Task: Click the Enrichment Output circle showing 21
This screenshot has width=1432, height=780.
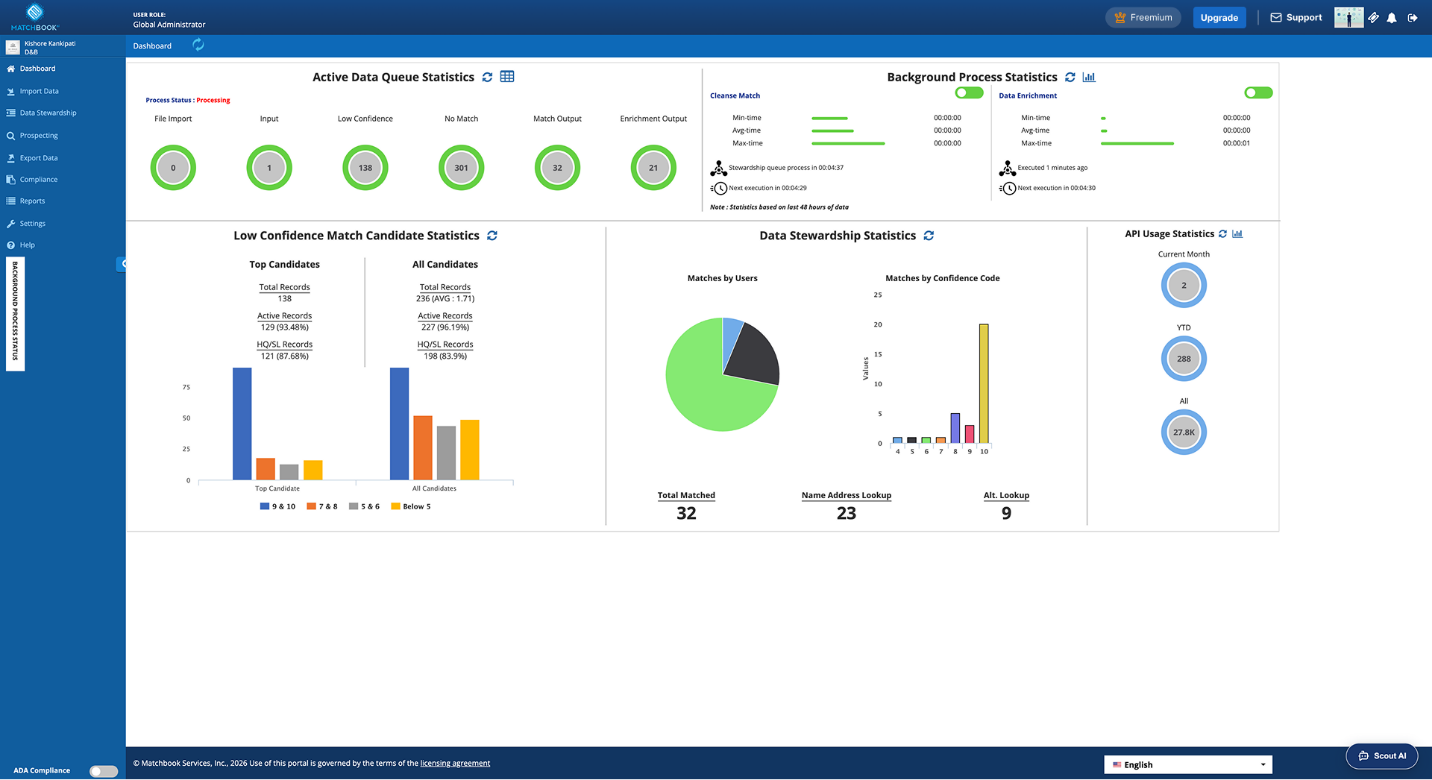Action: pos(653,168)
